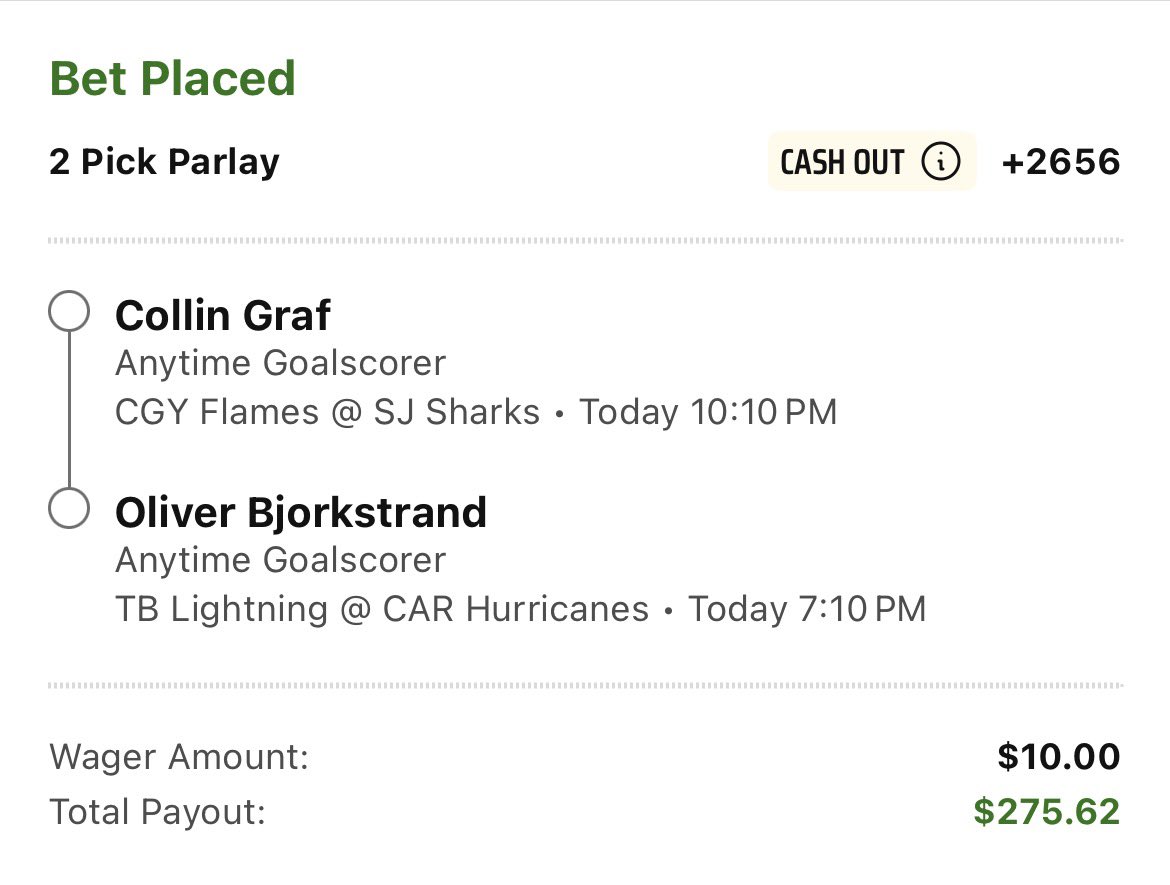Open the TB Lightning @ CAR Hurricanes matchup
This screenshot has height=885, width=1170.
point(382,609)
